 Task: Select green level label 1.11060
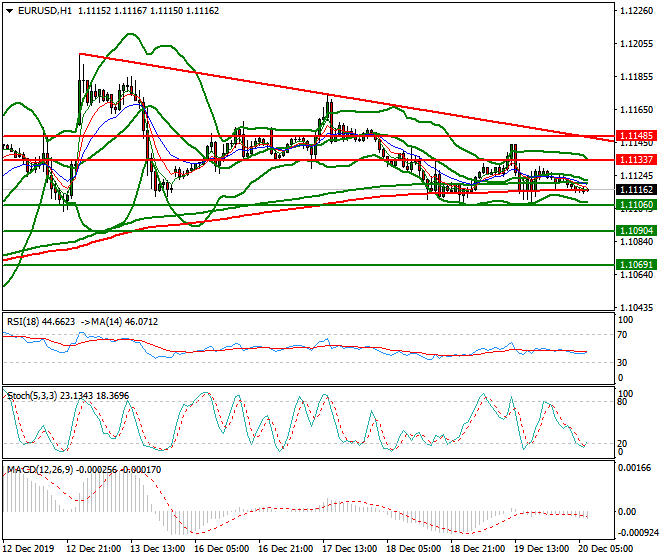pos(637,205)
